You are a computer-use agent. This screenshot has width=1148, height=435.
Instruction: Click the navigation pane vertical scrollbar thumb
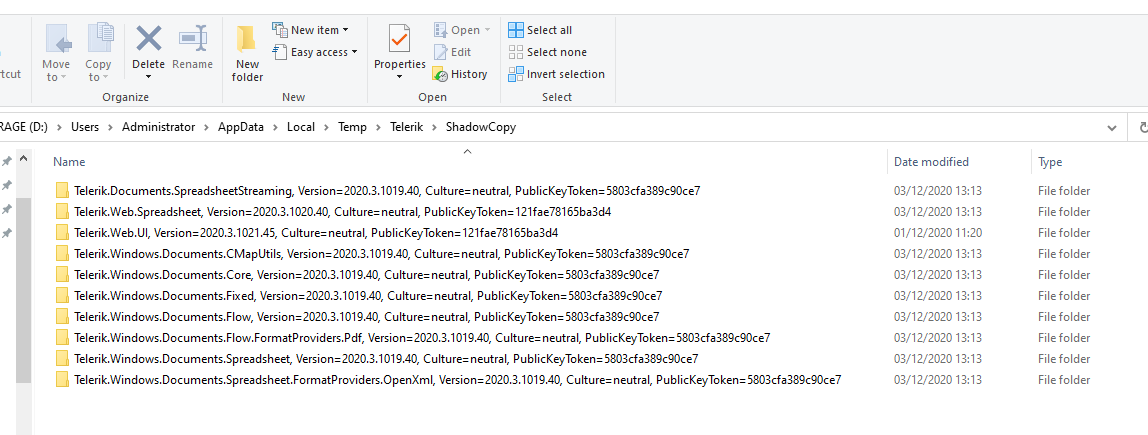[x=23, y=290]
